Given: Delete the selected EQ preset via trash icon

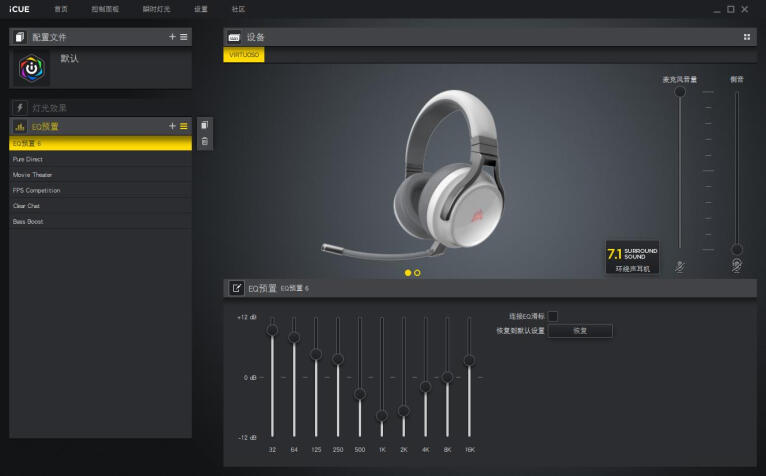Looking at the screenshot, I should pos(204,142).
